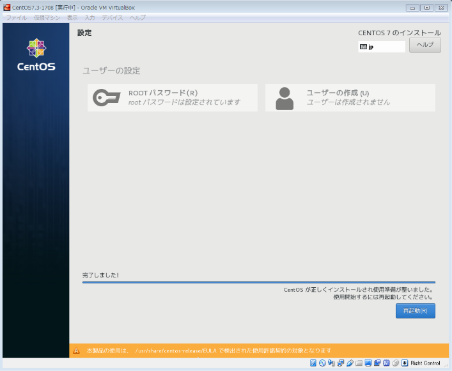Click the optical disc status icon
The width and height of the screenshot is (452, 371).
322,363
